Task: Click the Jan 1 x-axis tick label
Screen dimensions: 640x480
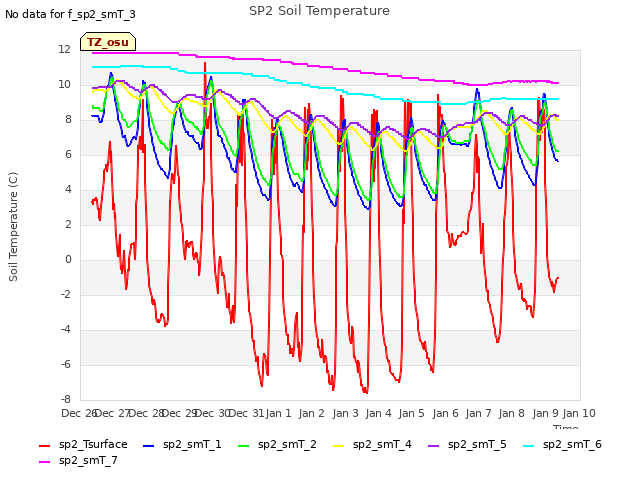Action: tap(279, 413)
